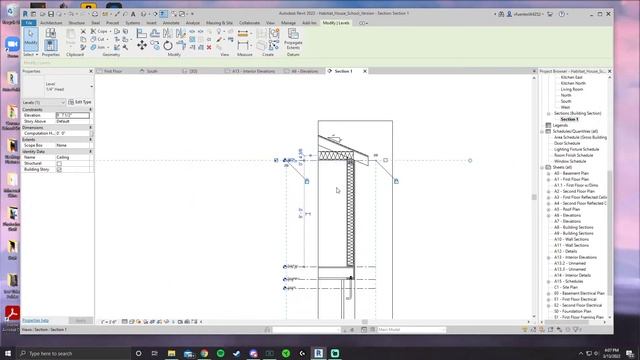Screen dimensions: 640x360
Task: Select the Rotate tool in Modify panel
Action: (x=168, y=46)
